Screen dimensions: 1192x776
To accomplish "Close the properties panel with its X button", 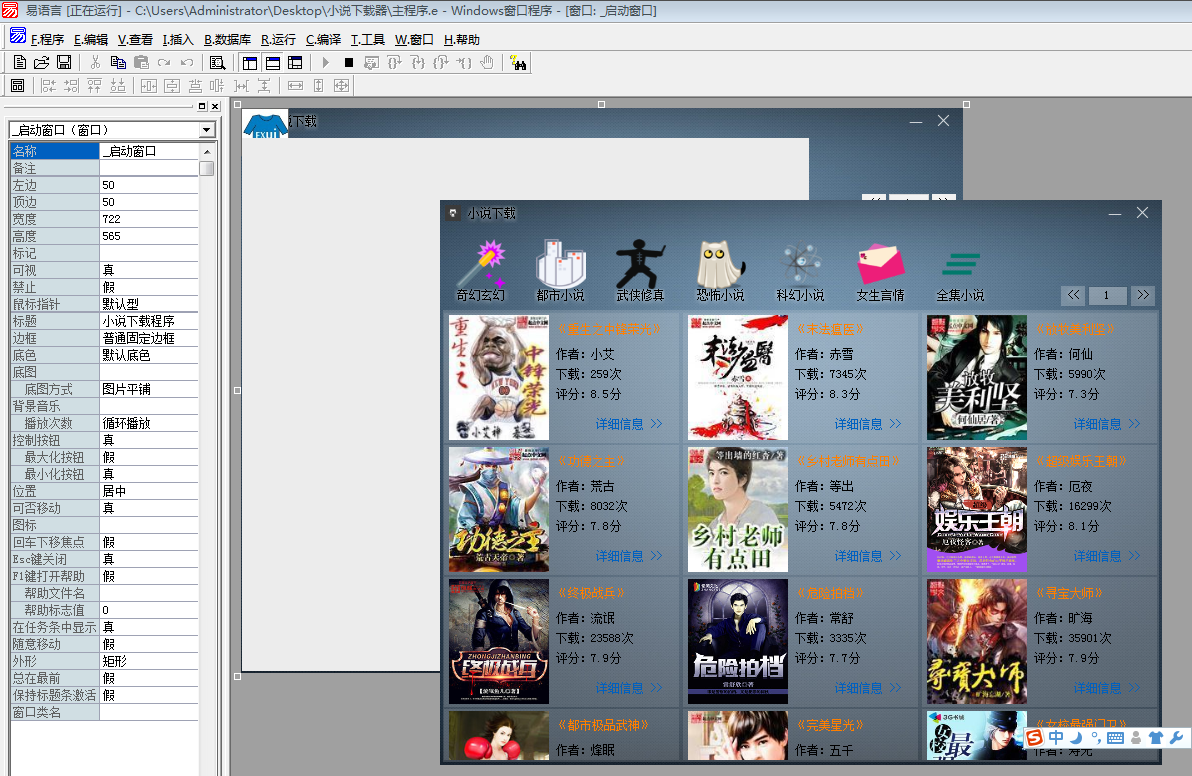I will click(215, 106).
